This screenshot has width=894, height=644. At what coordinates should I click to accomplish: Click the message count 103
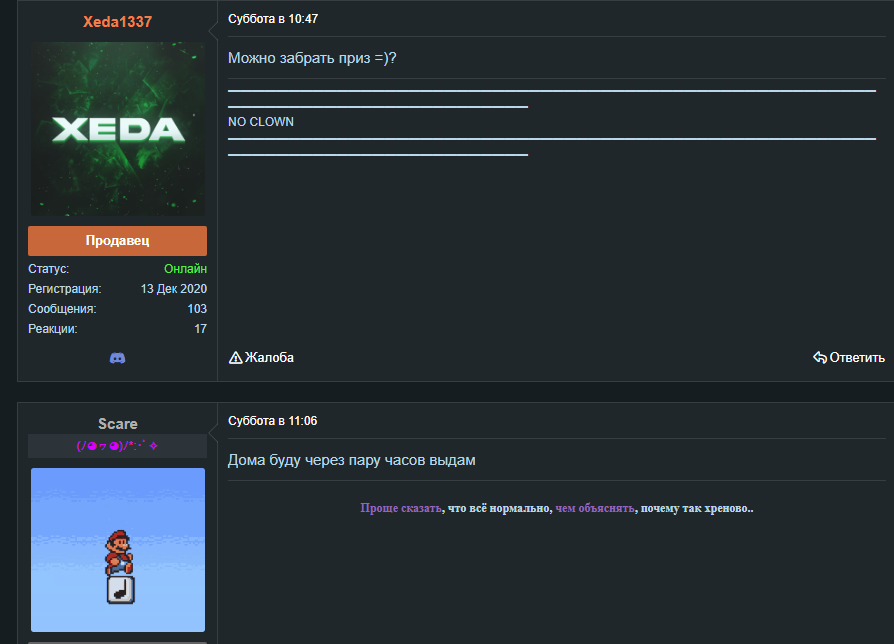pyautogui.click(x=197, y=309)
